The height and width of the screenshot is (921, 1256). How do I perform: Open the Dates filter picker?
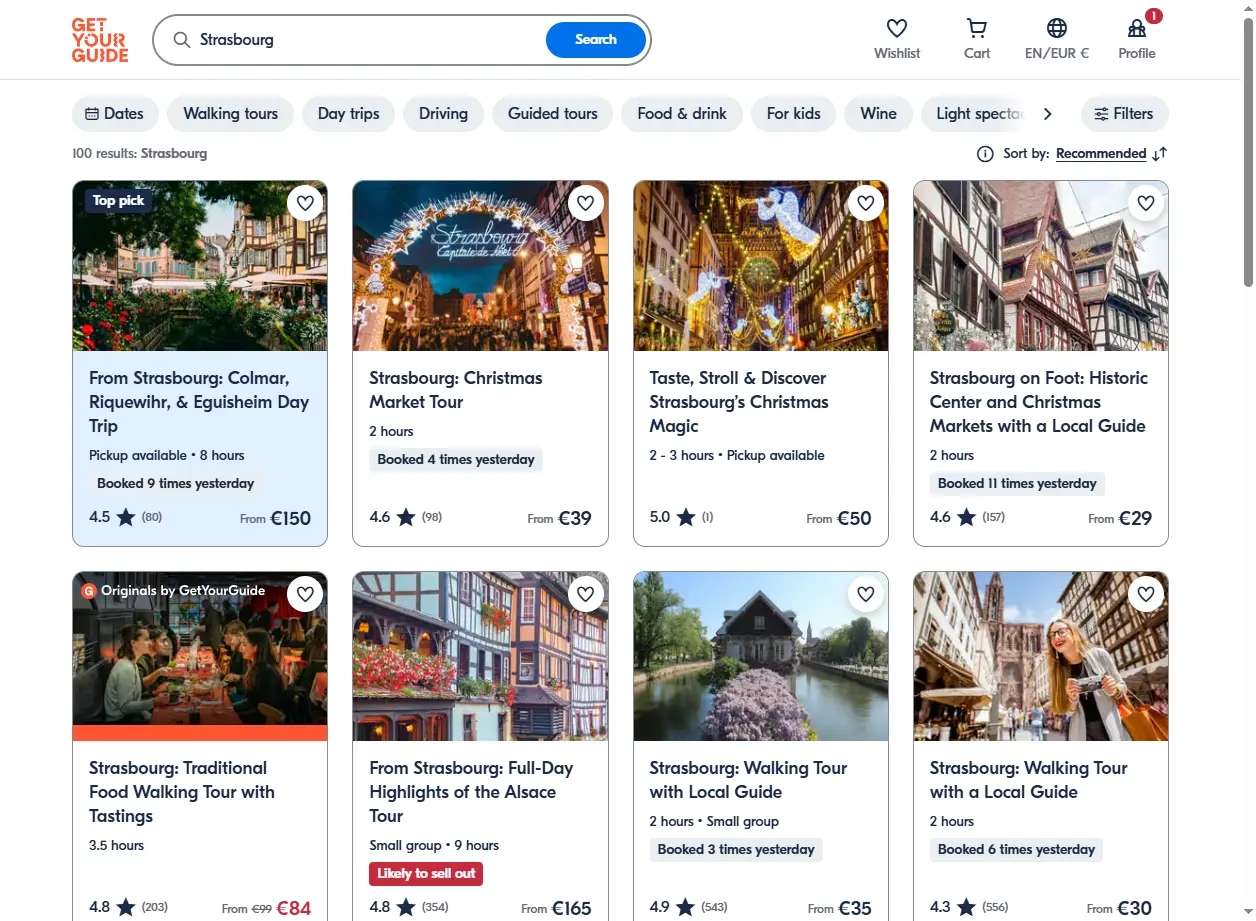point(115,114)
